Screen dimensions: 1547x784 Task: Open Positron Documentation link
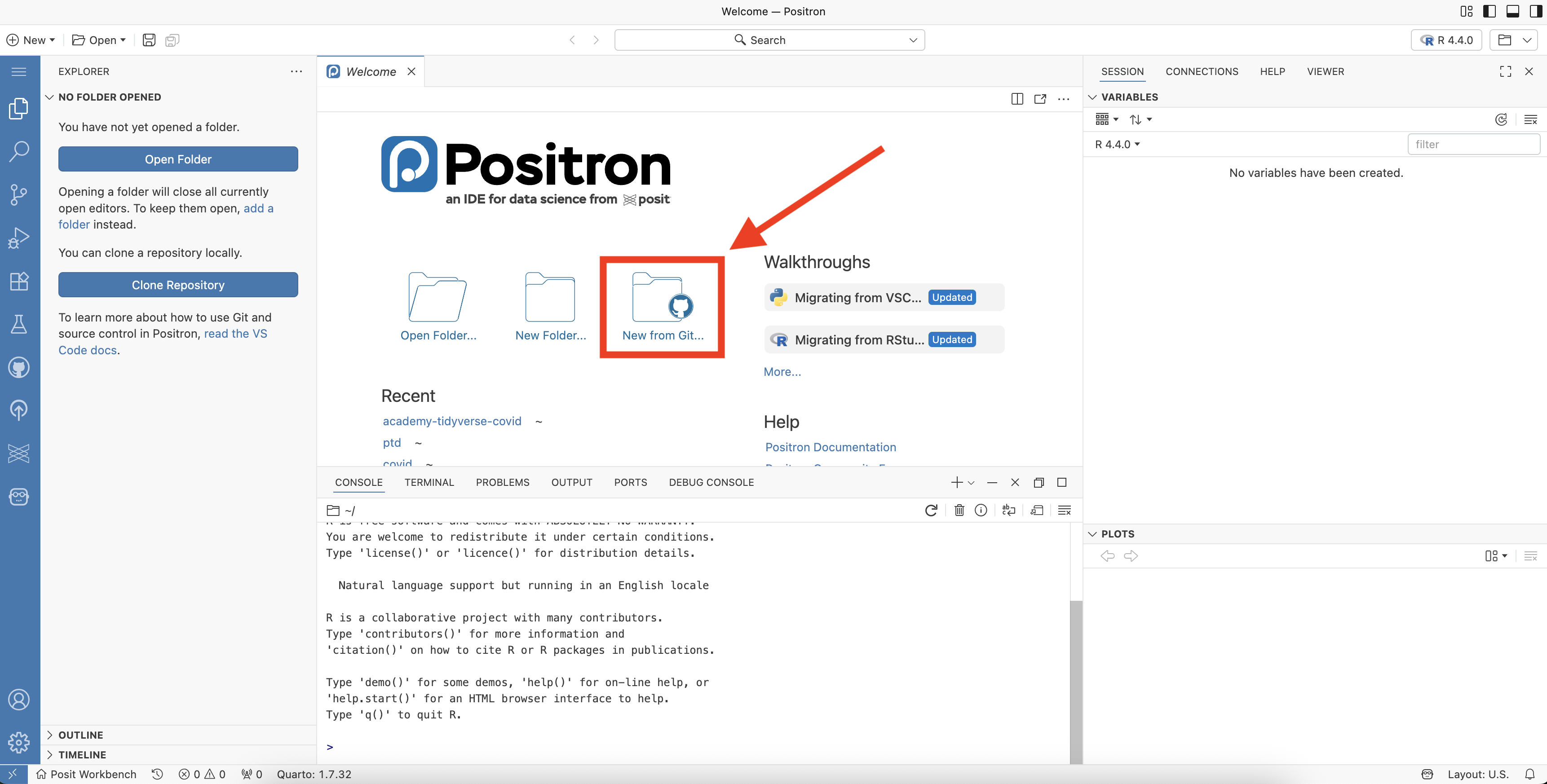tap(830, 447)
